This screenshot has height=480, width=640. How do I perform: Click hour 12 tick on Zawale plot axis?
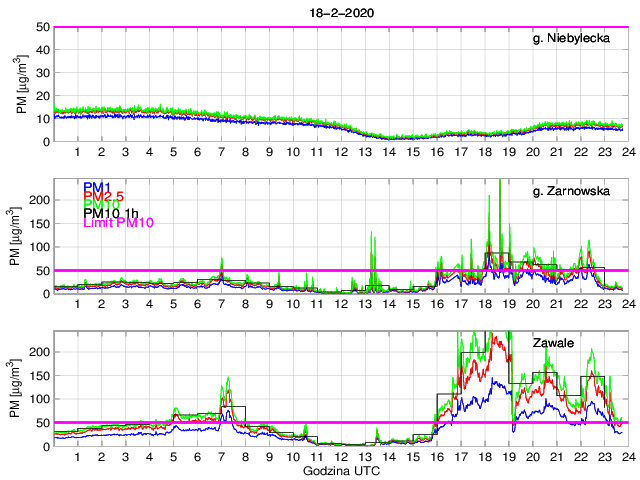coord(340,456)
